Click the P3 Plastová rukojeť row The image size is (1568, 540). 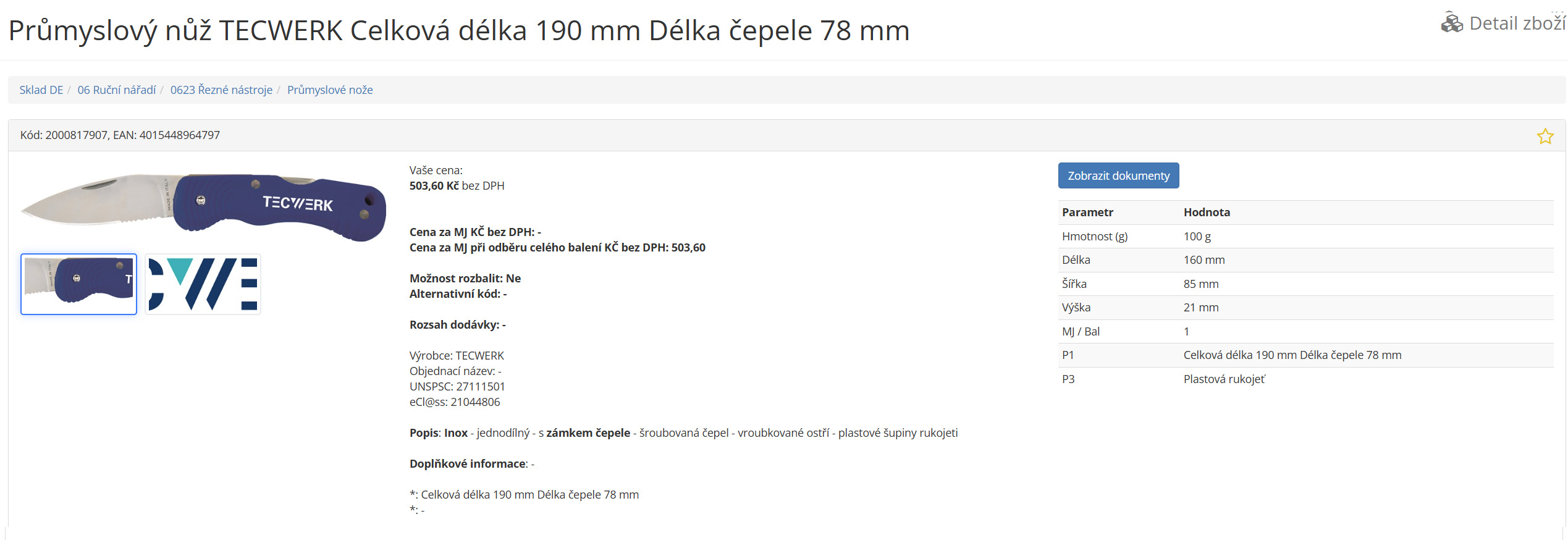point(1305,379)
